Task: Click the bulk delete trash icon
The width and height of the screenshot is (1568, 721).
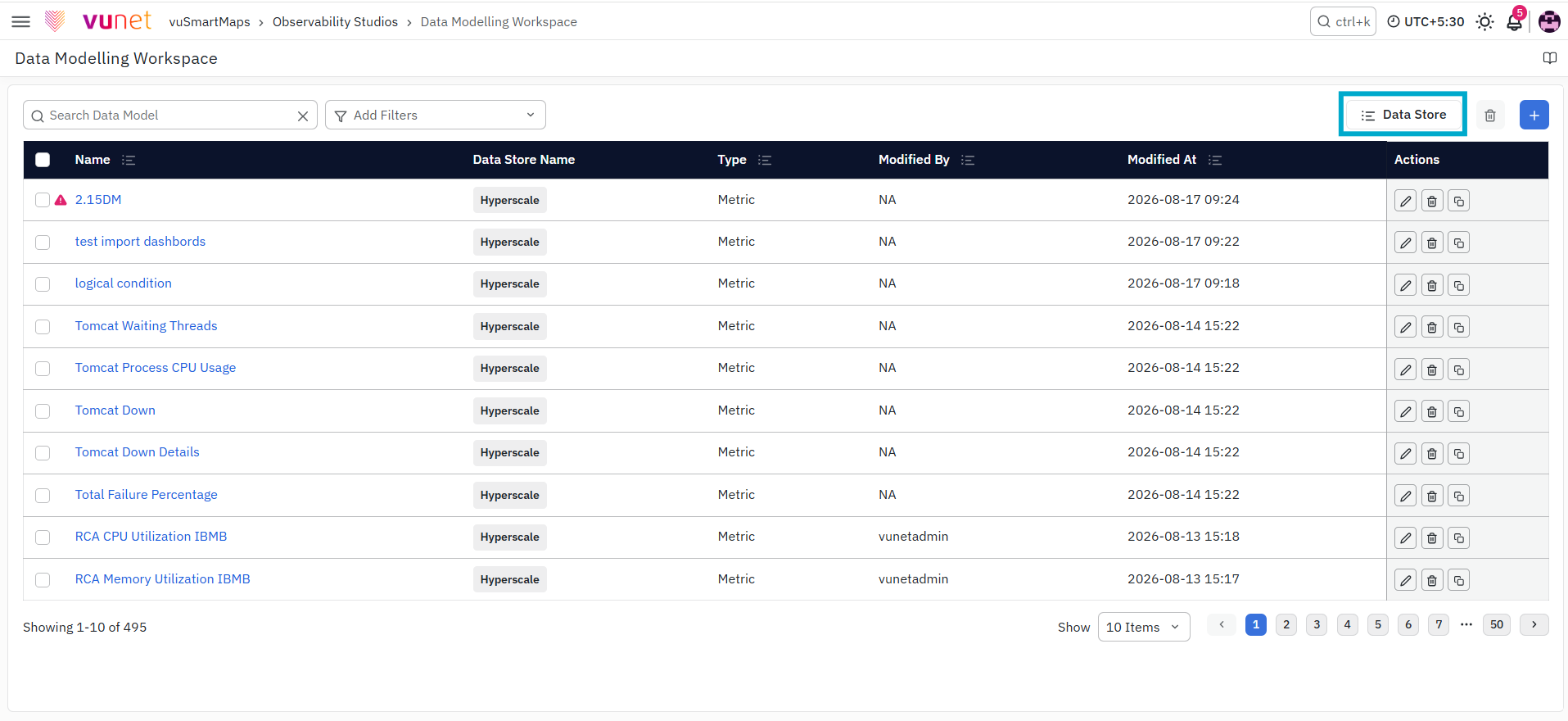Action: (1490, 116)
